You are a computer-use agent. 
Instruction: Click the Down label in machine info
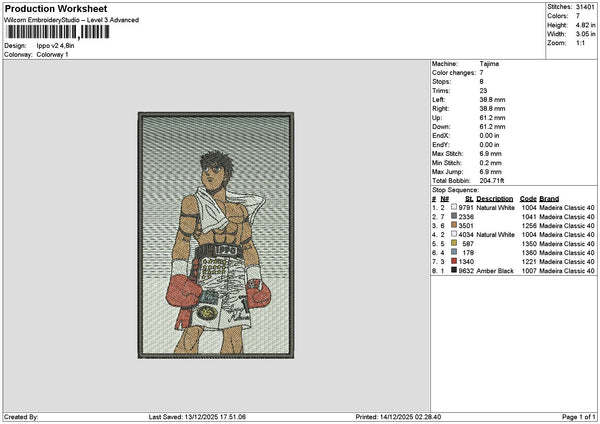(x=441, y=127)
